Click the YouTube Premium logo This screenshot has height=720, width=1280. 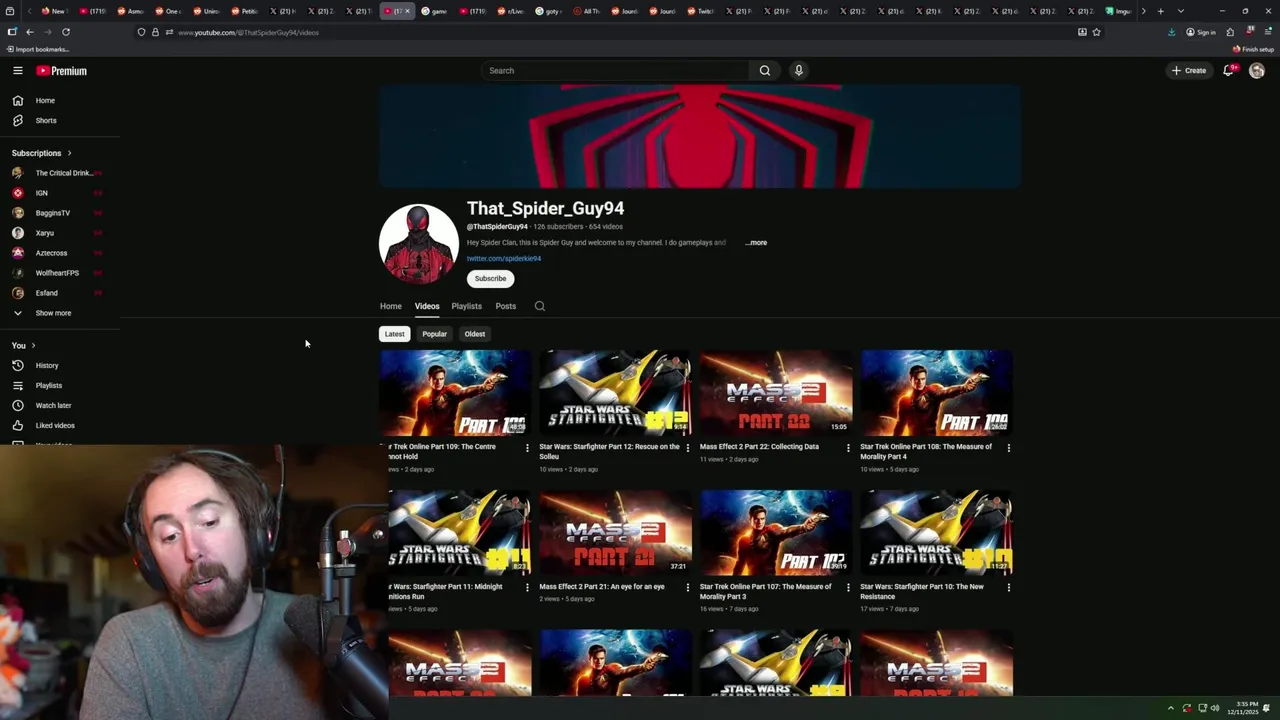[x=62, y=71]
